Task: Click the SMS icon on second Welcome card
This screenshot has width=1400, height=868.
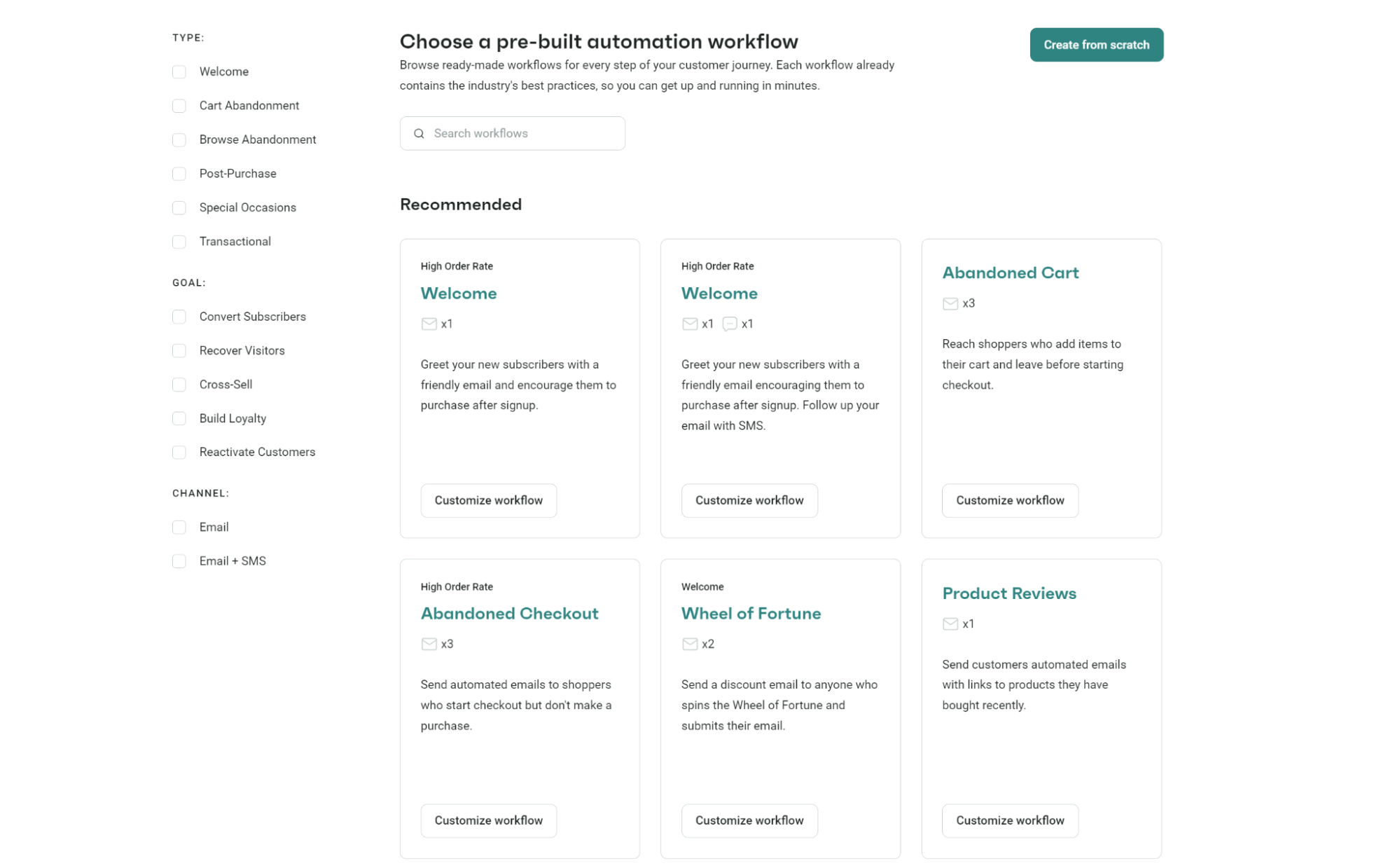Action: tap(729, 324)
